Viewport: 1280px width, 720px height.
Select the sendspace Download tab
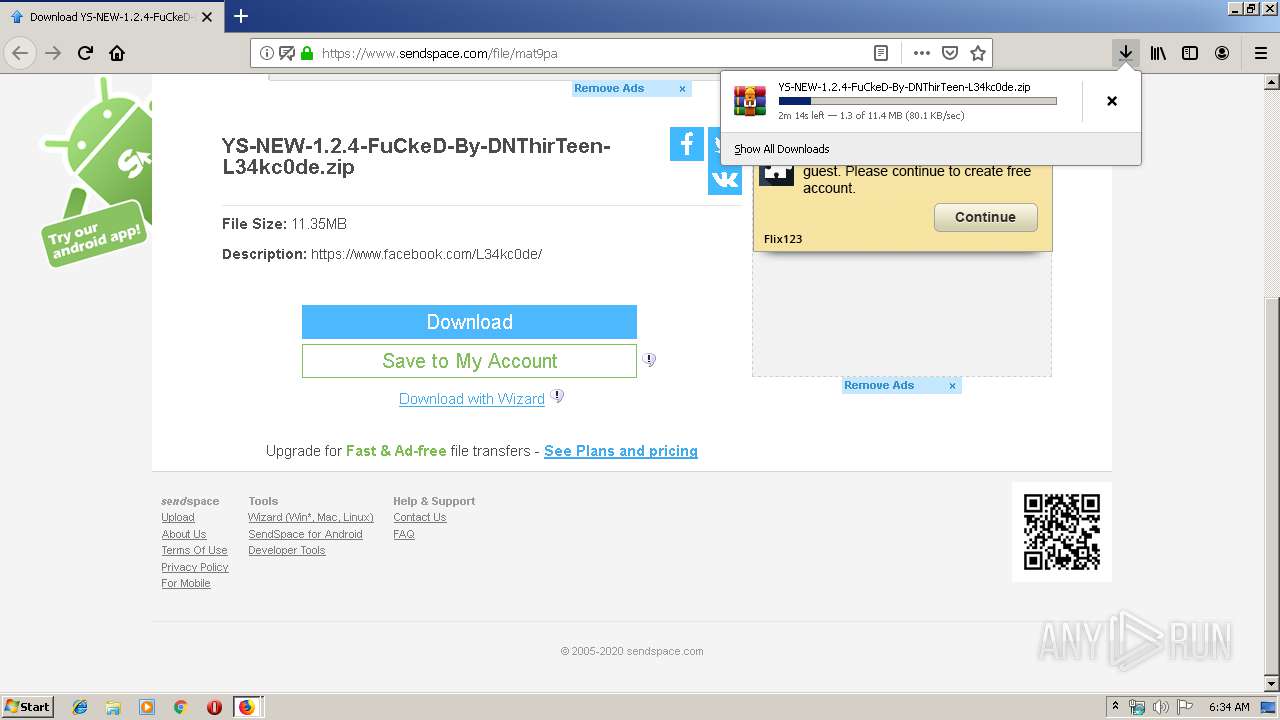pos(110,17)
